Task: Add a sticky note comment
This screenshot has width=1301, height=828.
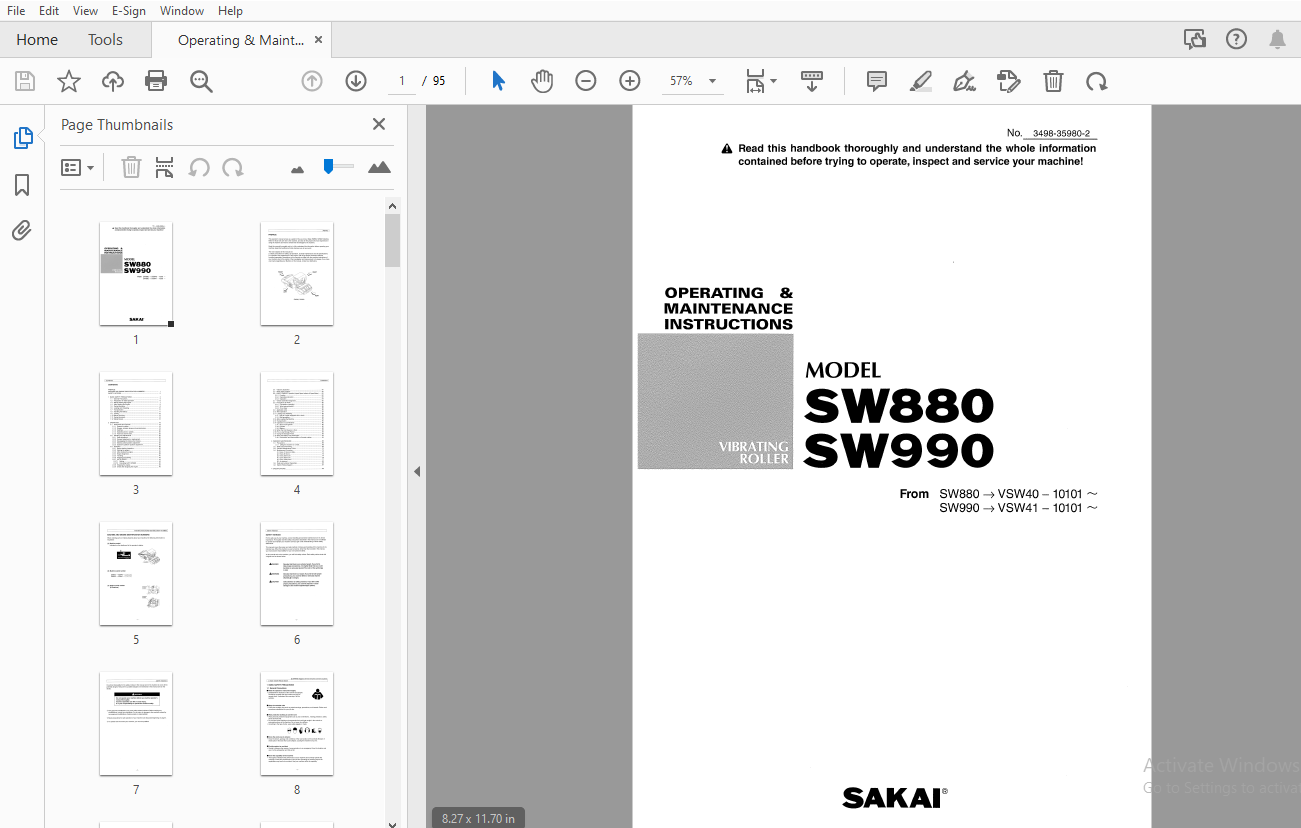Action: coord(877,81)
